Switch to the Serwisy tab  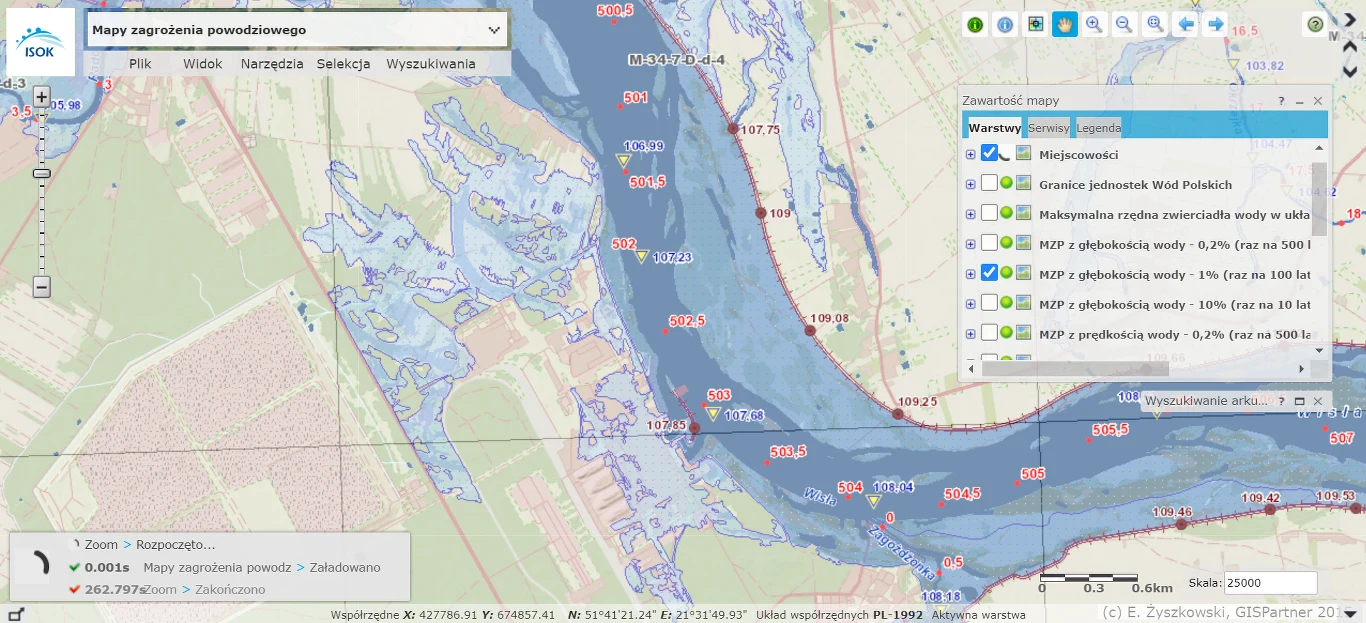click(1049, 127)
